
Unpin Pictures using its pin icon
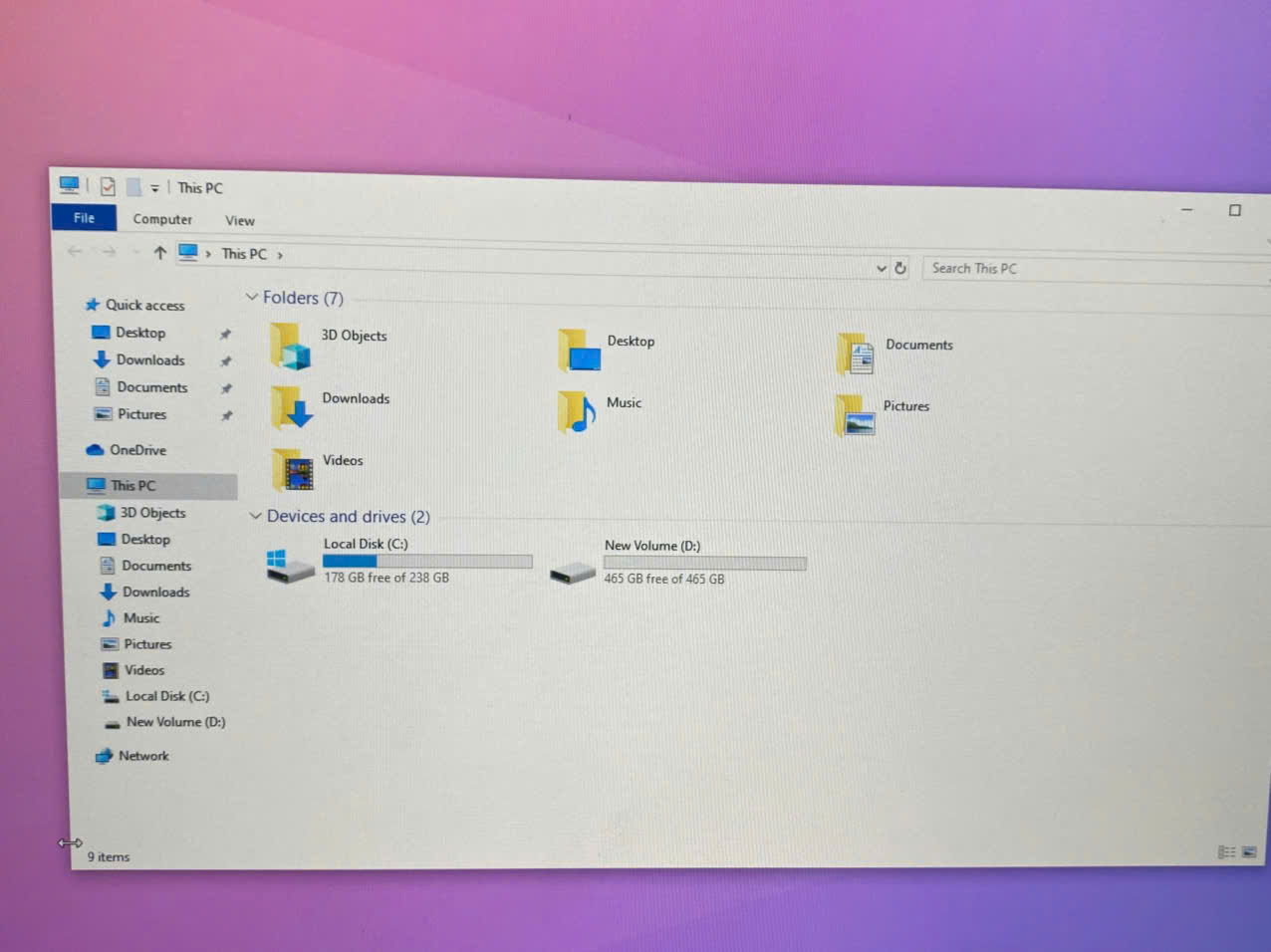226,415
